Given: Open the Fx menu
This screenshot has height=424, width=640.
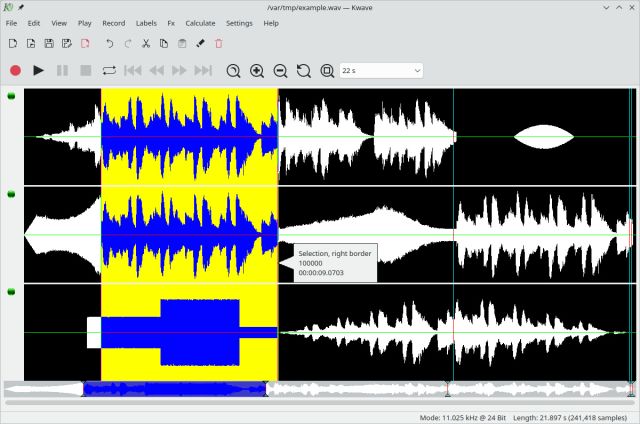Looking at the screenshot, I should 171,23.
